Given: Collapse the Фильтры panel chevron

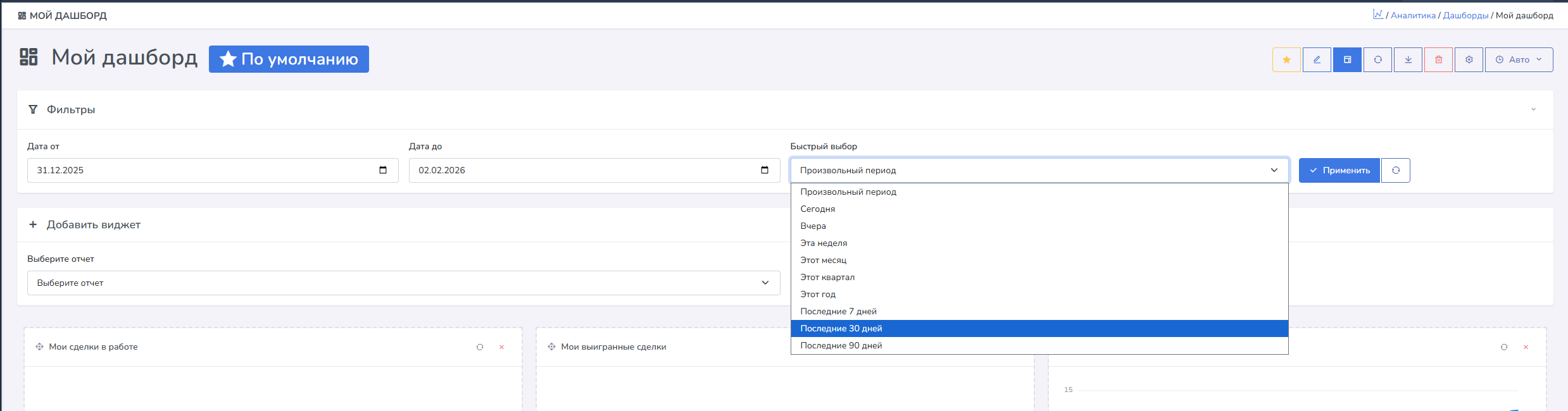Looking at the screenshot, I should tap(1533, 109).
